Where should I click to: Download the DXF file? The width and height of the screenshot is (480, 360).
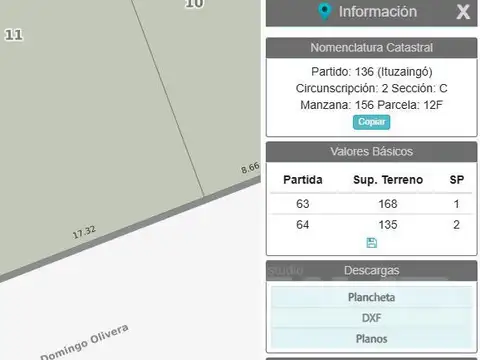click(371, 318)
